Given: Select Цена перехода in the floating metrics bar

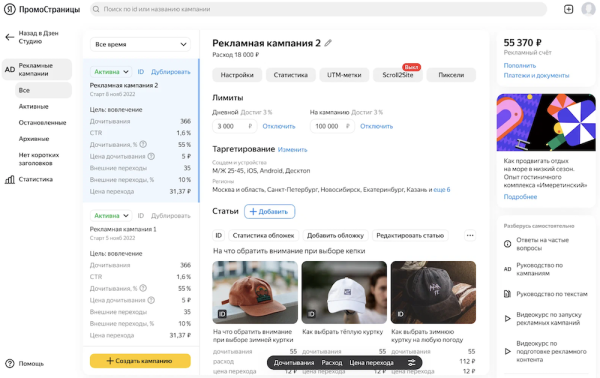Looking at the screenshot, I should (371, 363).
